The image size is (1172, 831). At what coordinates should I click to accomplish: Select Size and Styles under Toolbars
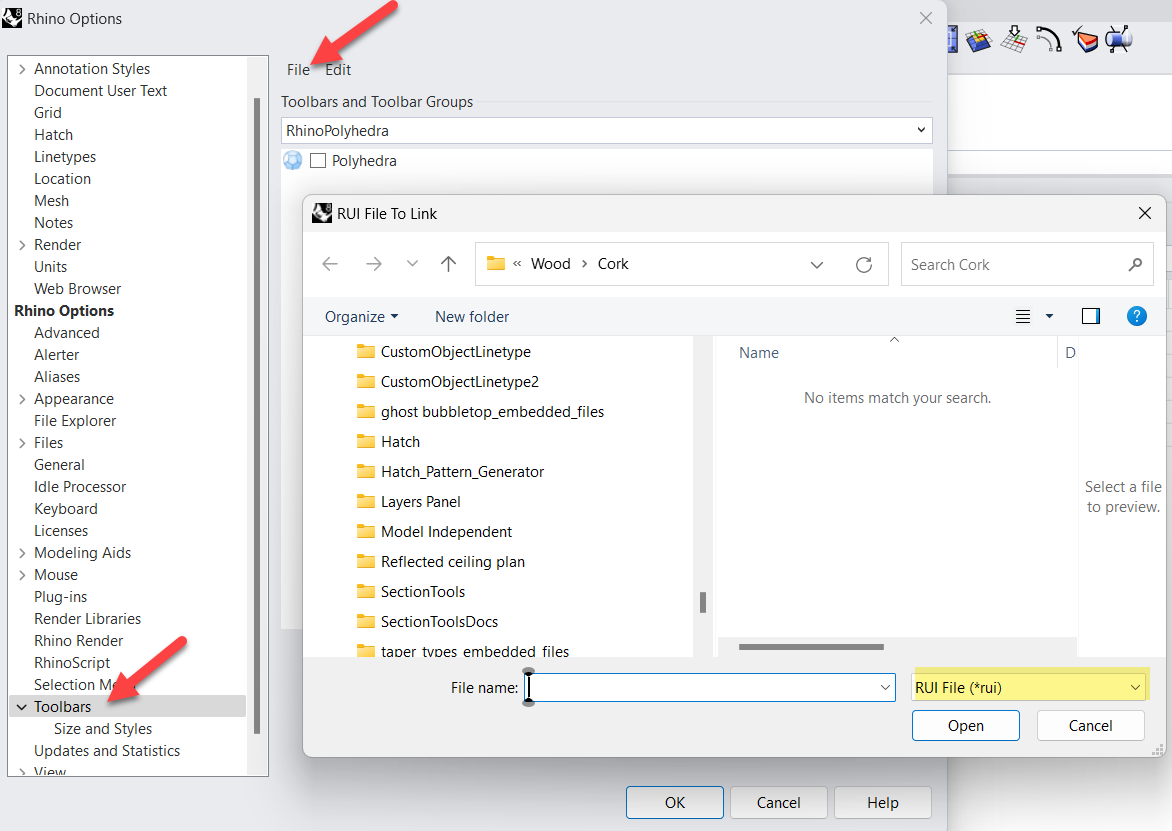(x=103, y=729)
